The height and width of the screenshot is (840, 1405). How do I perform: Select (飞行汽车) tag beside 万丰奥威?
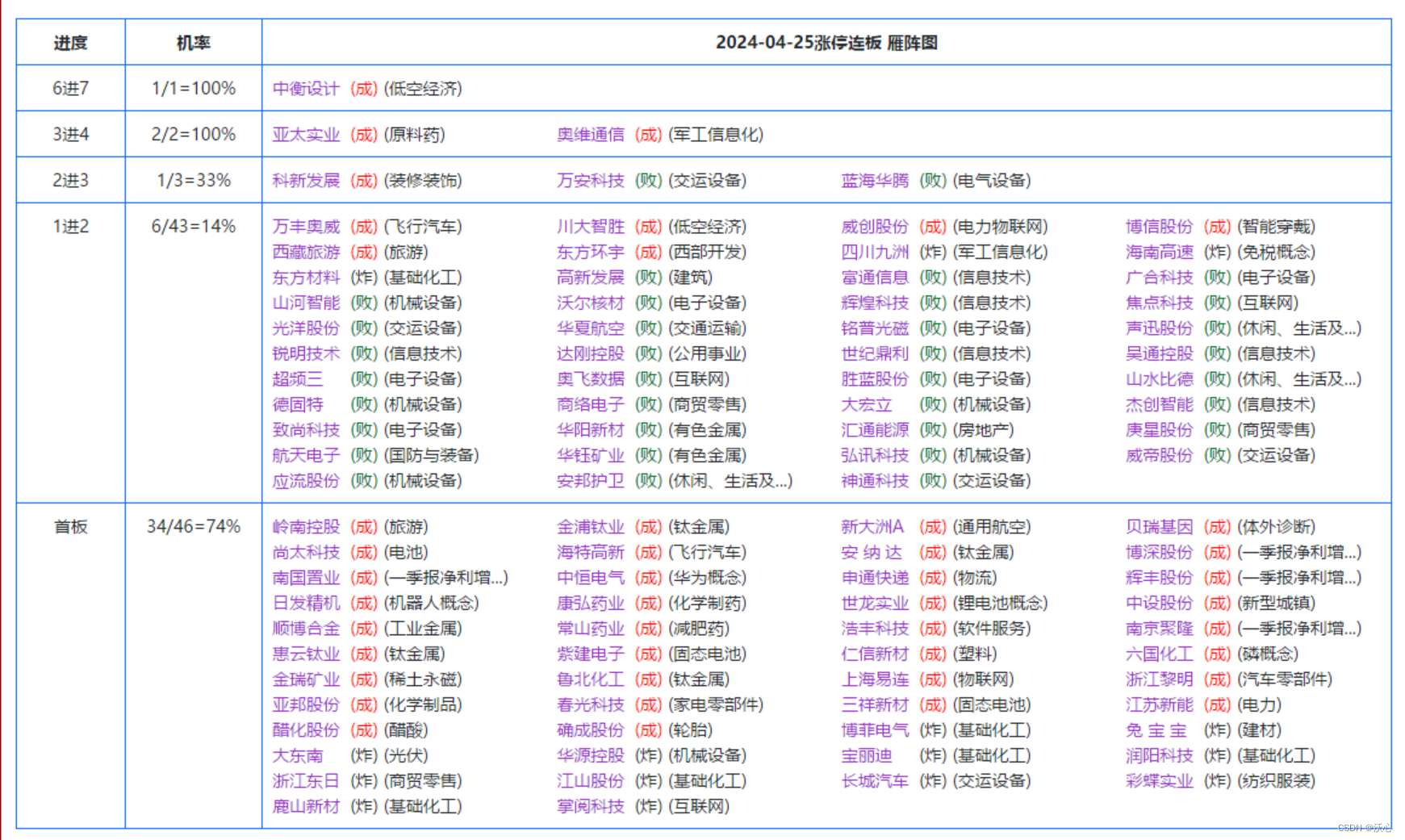click(423, 227)
